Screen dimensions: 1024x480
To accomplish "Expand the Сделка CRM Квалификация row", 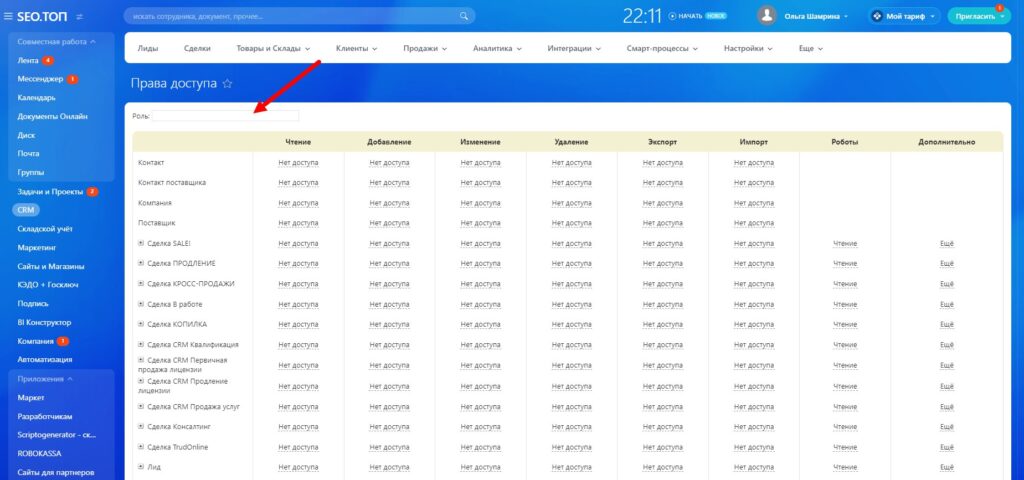I will coord(141,344).
